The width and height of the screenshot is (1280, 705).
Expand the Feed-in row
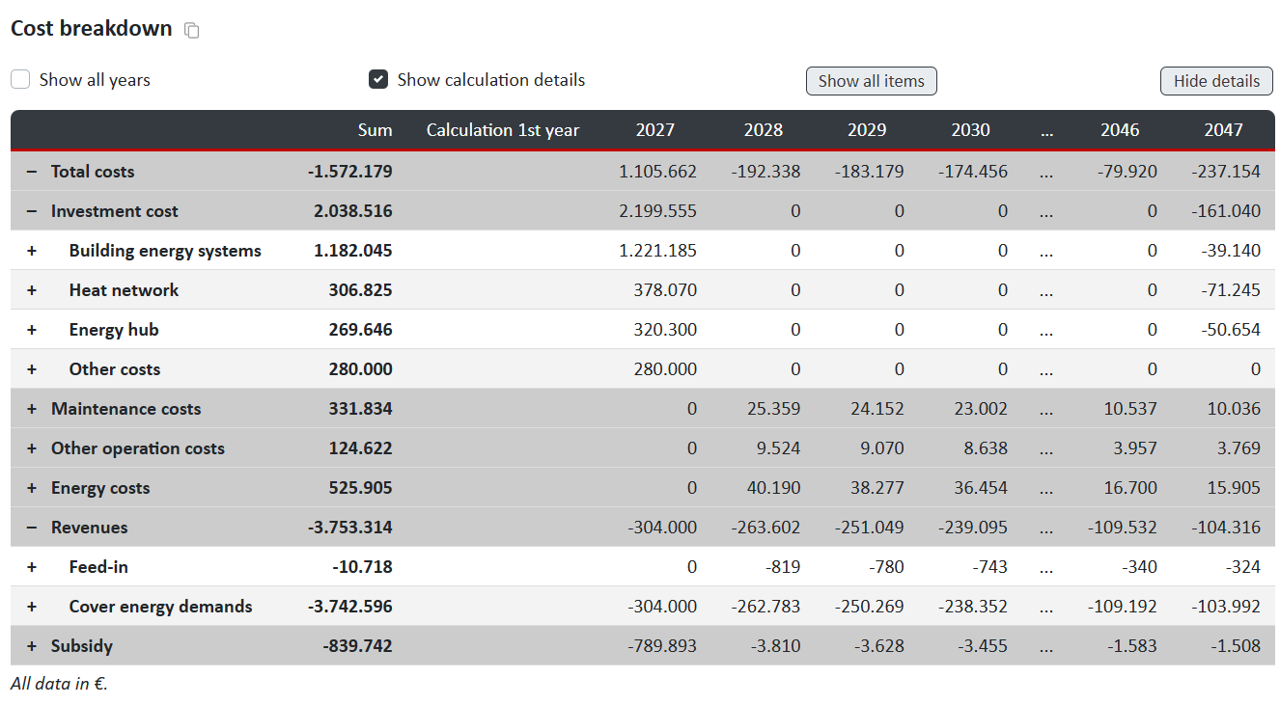coord(31,567)
